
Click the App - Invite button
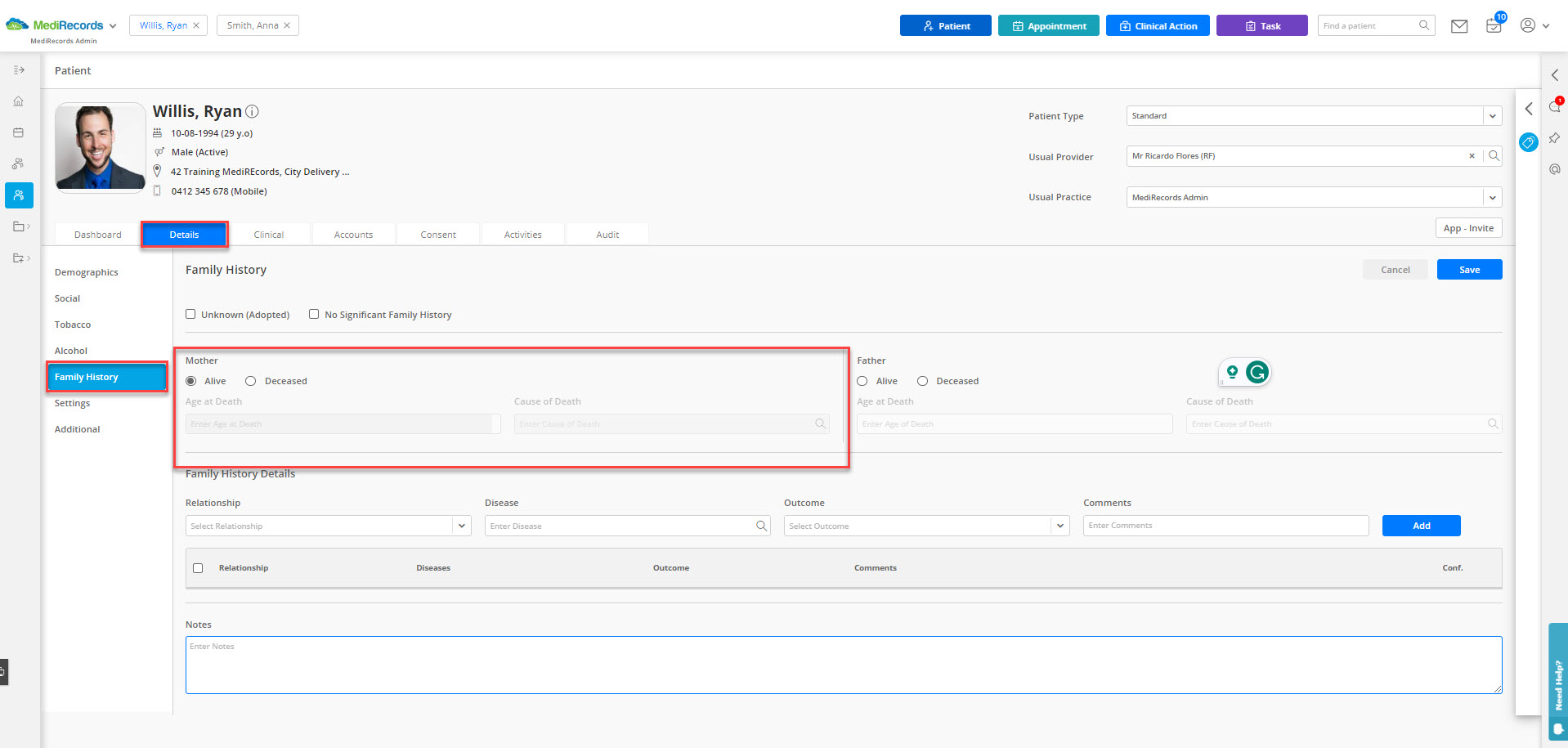(1468, 228)
